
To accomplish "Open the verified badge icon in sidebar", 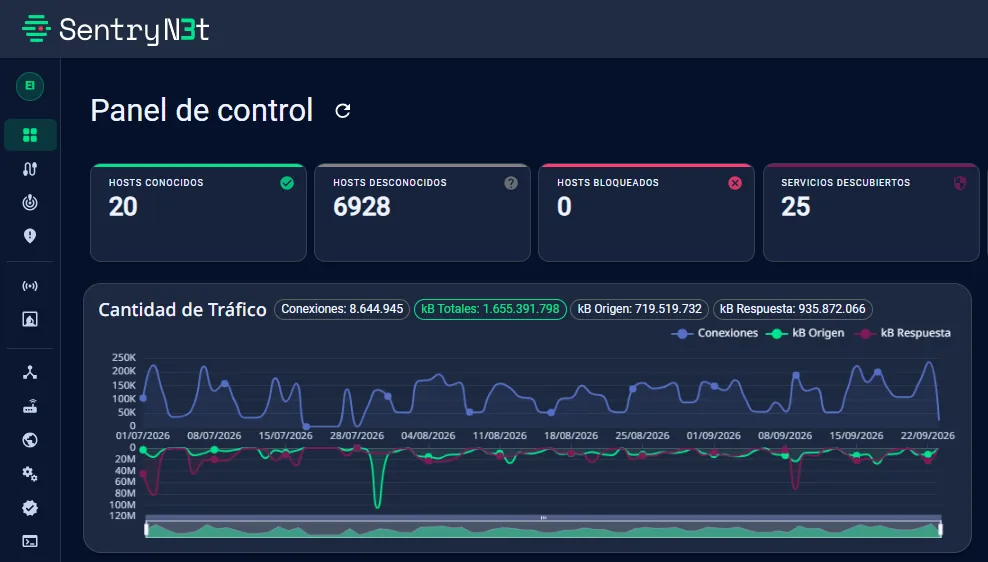I will pyautogui.click(x=30, y=508).
